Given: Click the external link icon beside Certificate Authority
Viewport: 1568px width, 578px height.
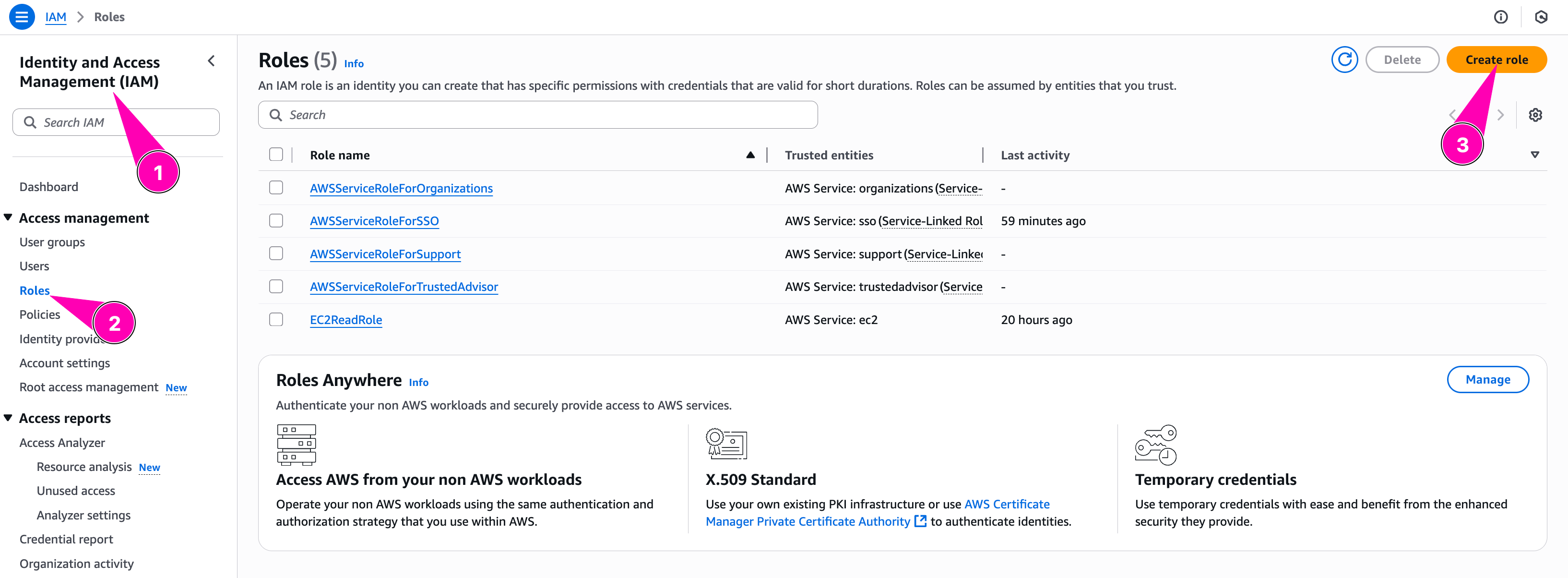Looking at the screenshot, I should pyautogui.click(x=920, y=521).
